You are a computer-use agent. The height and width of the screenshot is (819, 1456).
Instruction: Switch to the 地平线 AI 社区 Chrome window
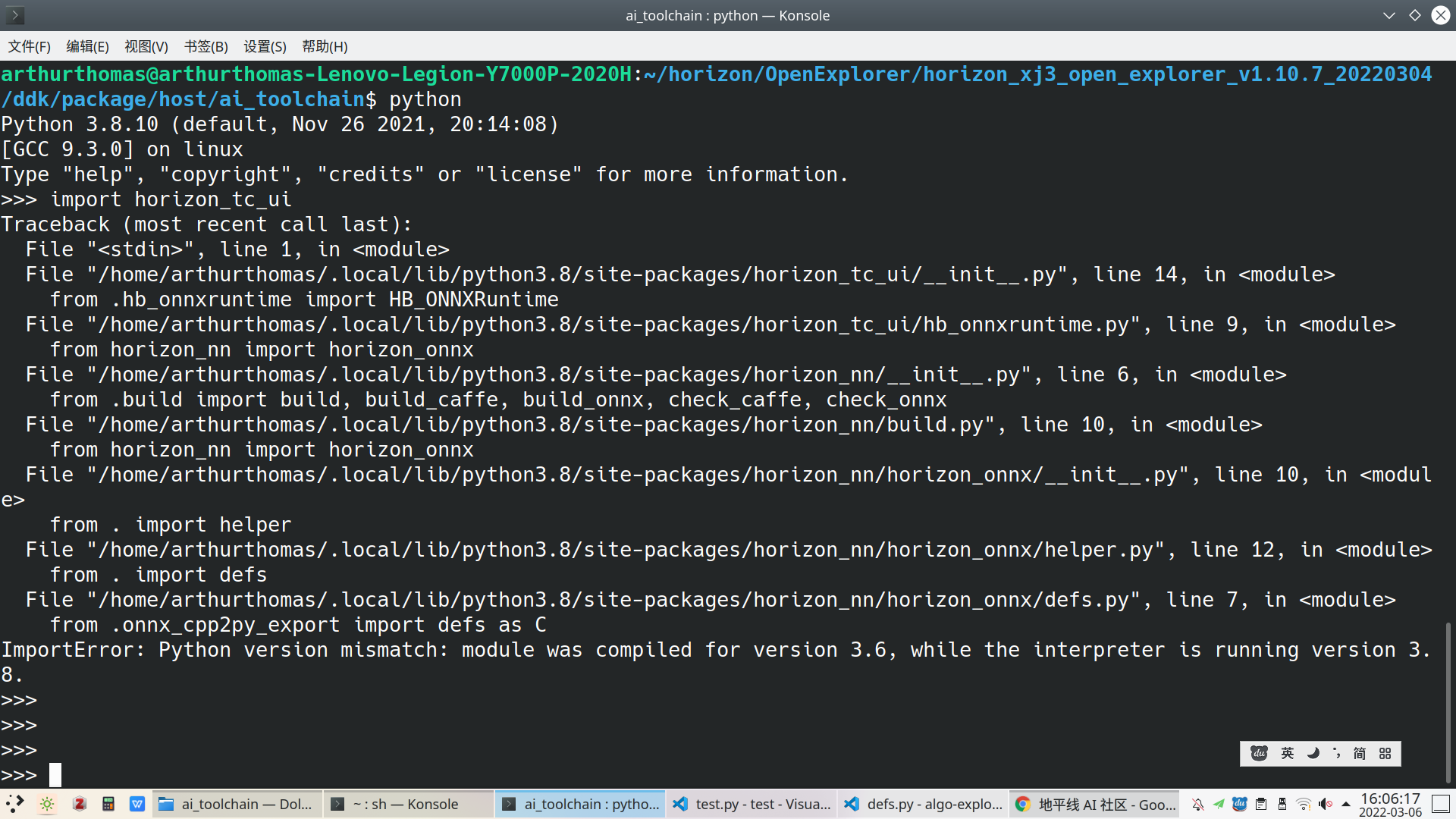(1095, 804)
